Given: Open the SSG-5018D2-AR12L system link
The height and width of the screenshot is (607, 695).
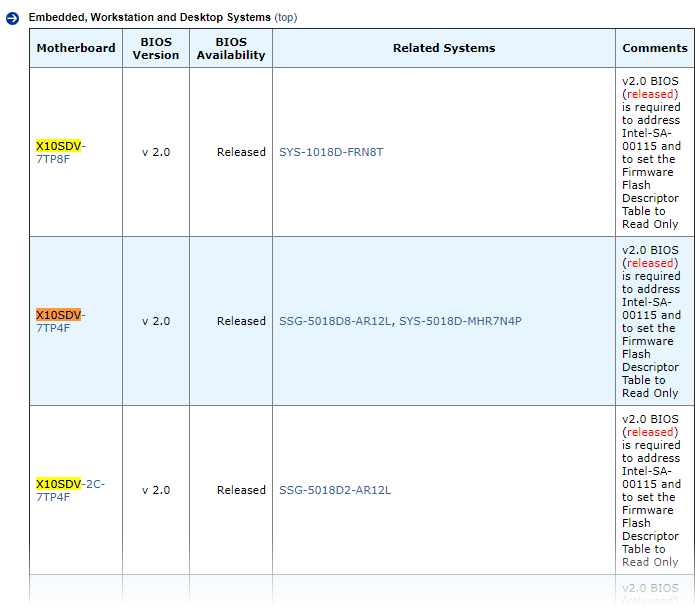Looking at the screenshot, I should 335,490.
